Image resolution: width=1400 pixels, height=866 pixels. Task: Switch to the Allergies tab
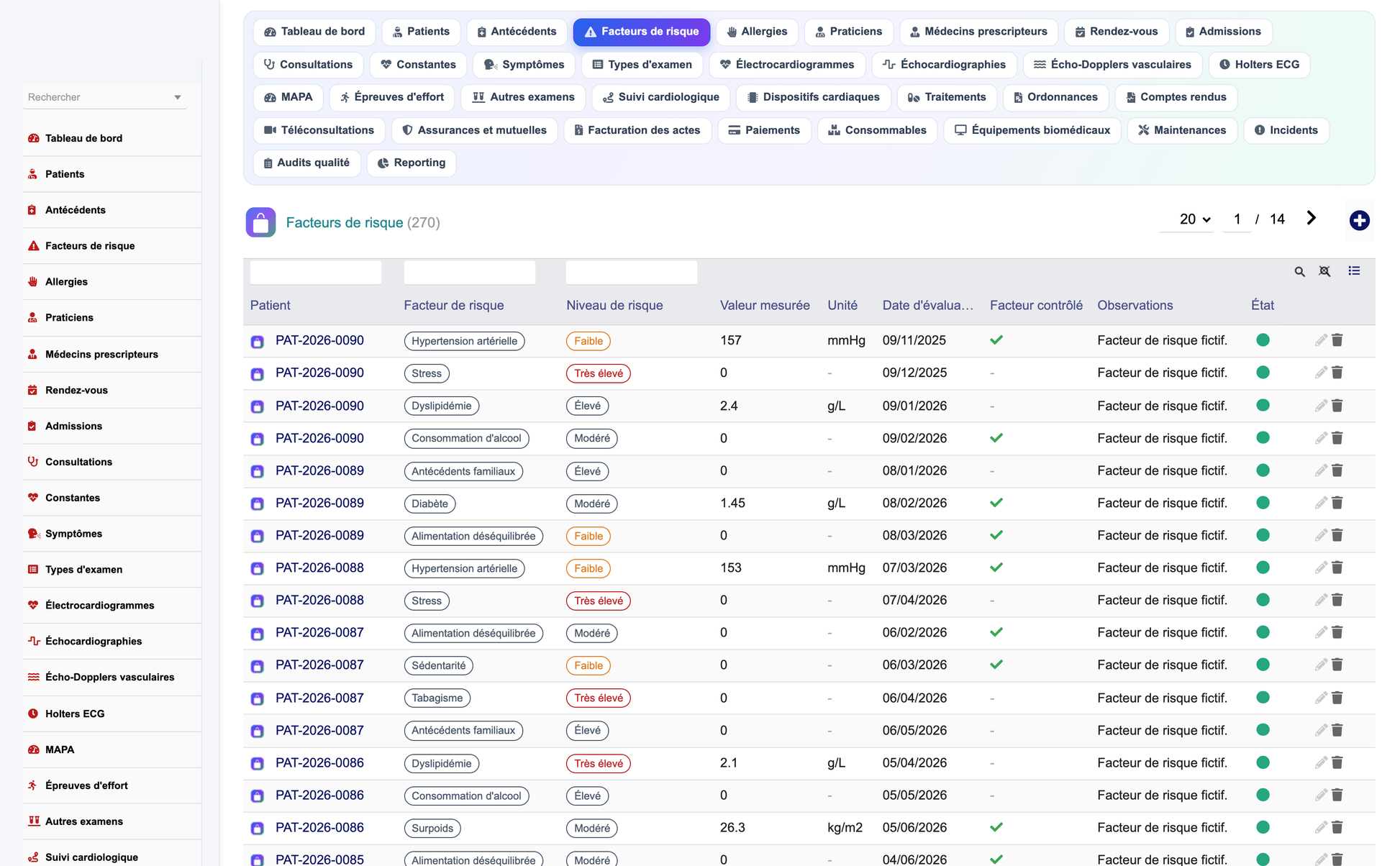pos(757,32)
